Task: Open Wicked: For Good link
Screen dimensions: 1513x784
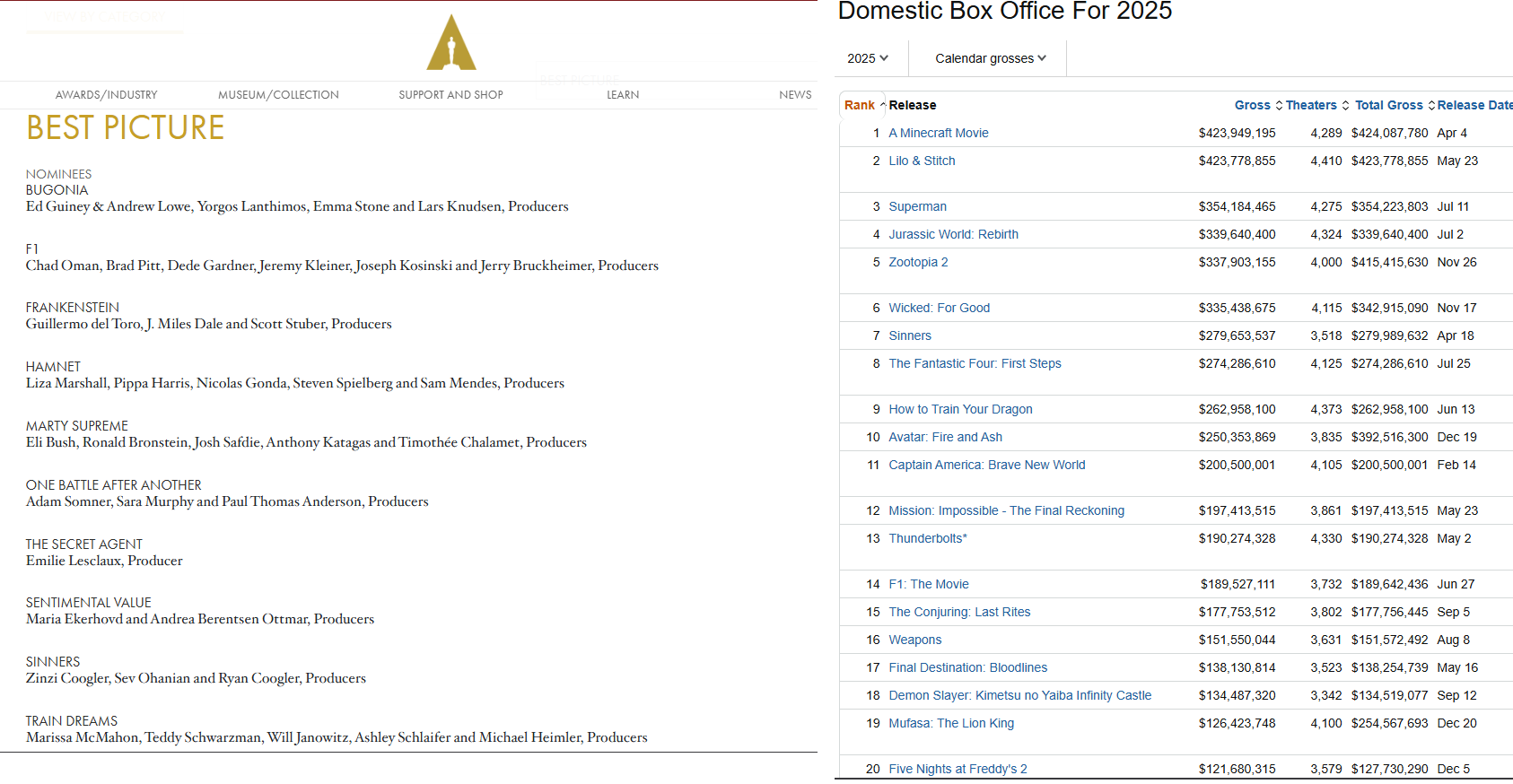Action: pos(939,308)
